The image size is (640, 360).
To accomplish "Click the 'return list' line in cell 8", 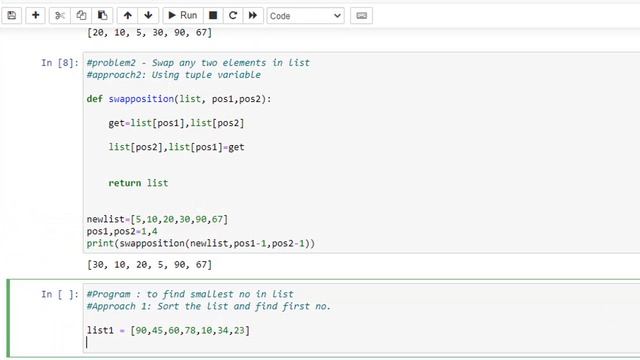I will [138, 183].
